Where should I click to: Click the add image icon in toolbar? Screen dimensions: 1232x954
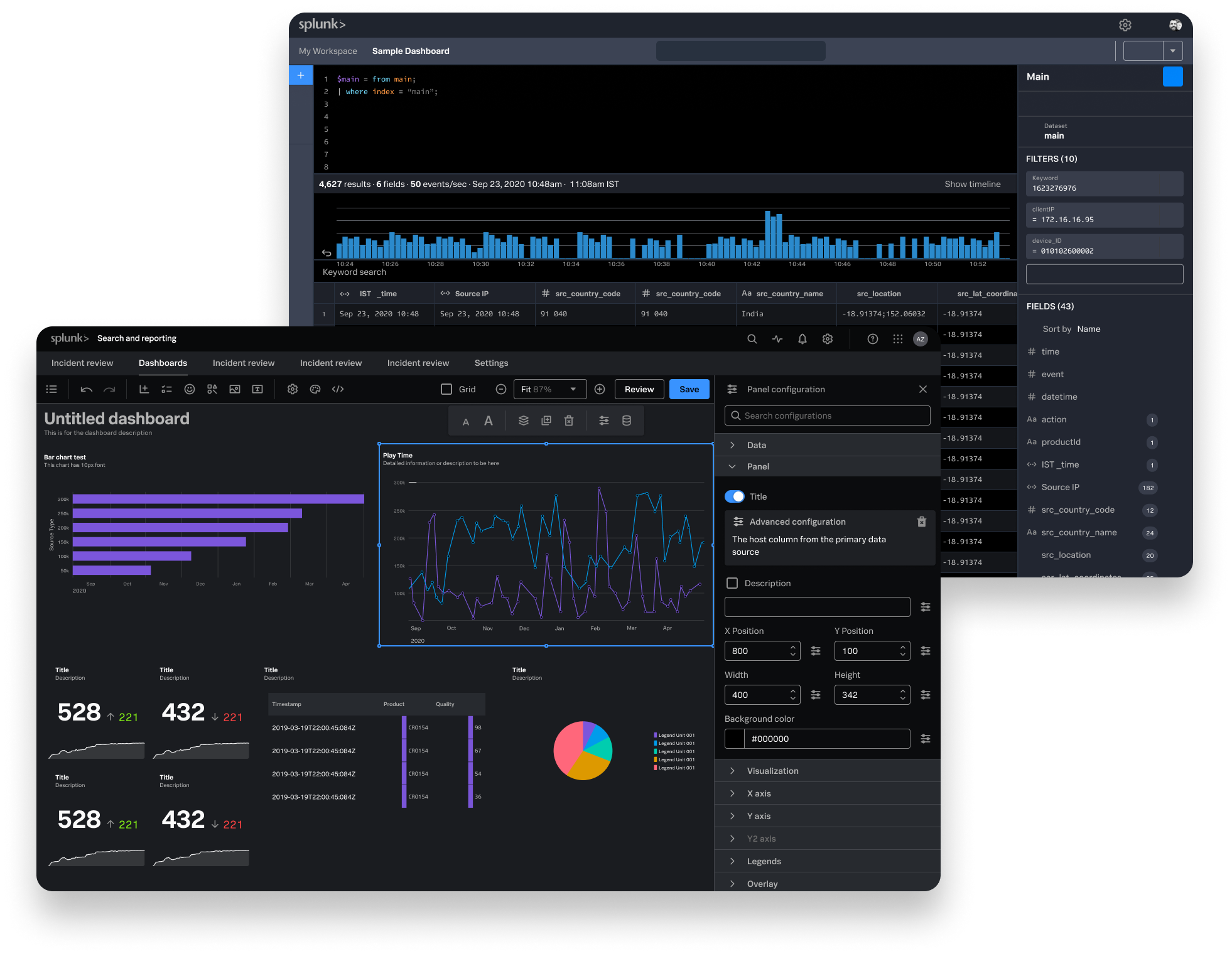235,390
